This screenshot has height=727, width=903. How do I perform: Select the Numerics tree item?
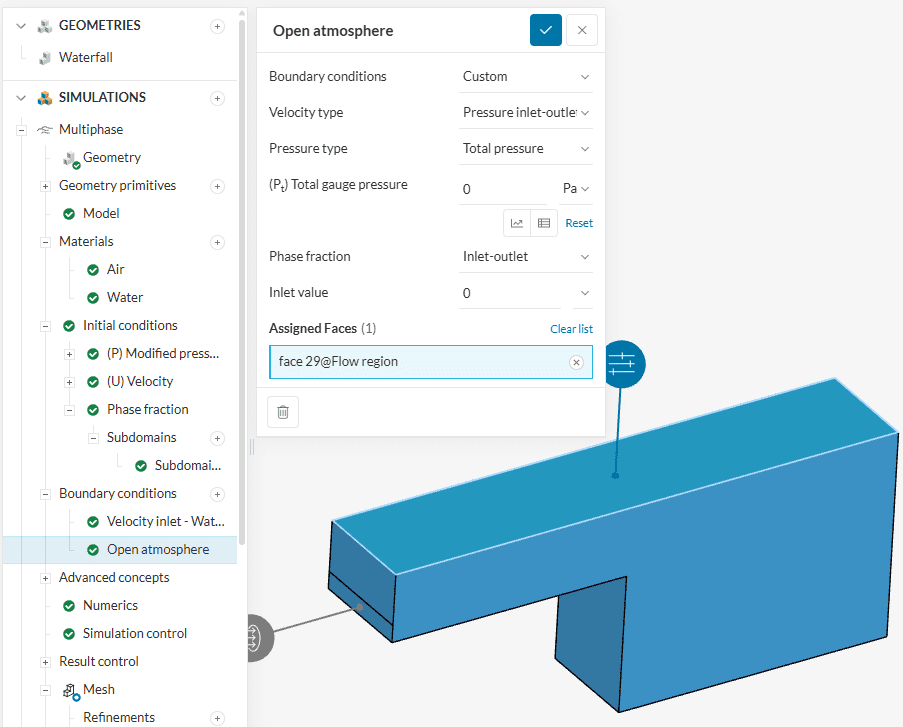coord(110,606)
